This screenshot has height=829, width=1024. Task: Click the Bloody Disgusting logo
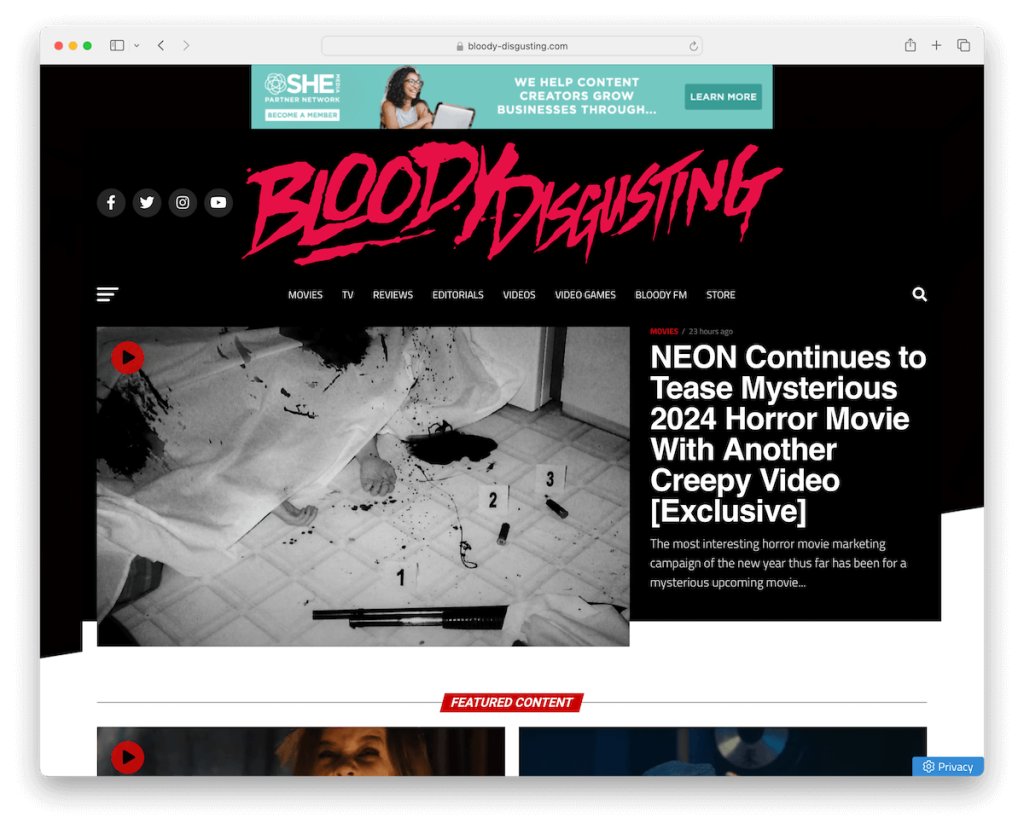513,203
